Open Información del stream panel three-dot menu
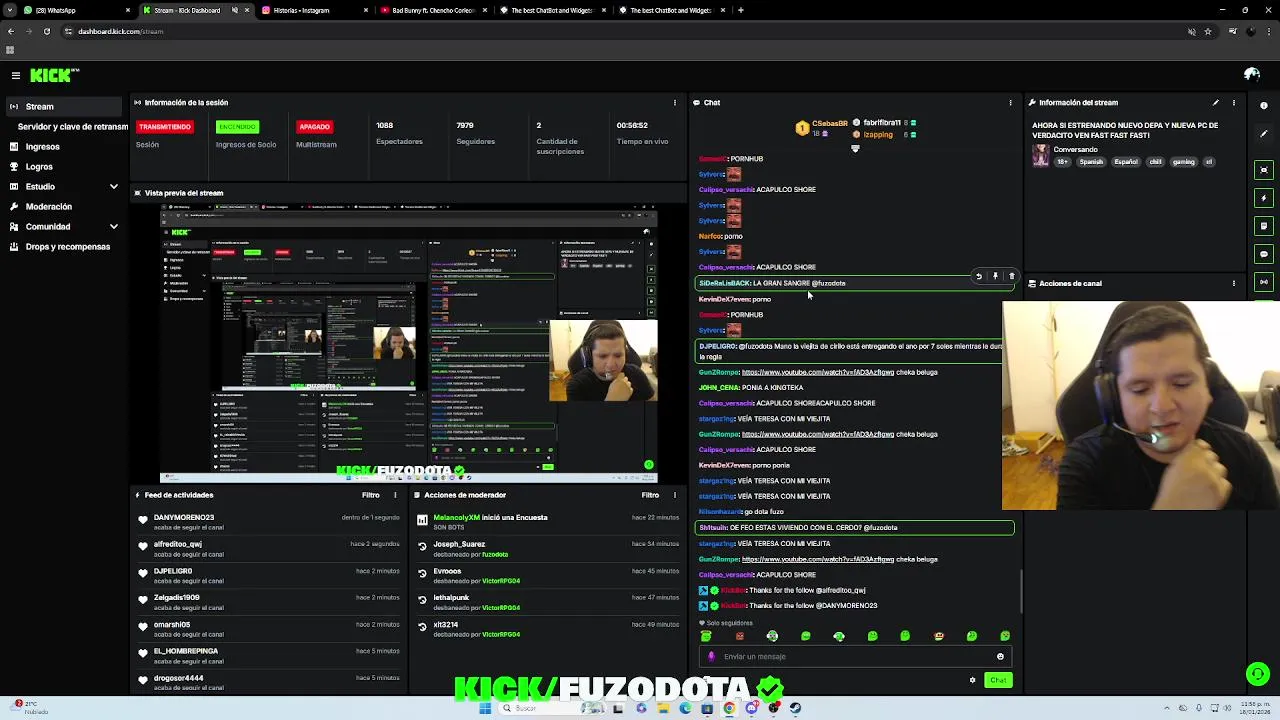 pos(1234,102)
